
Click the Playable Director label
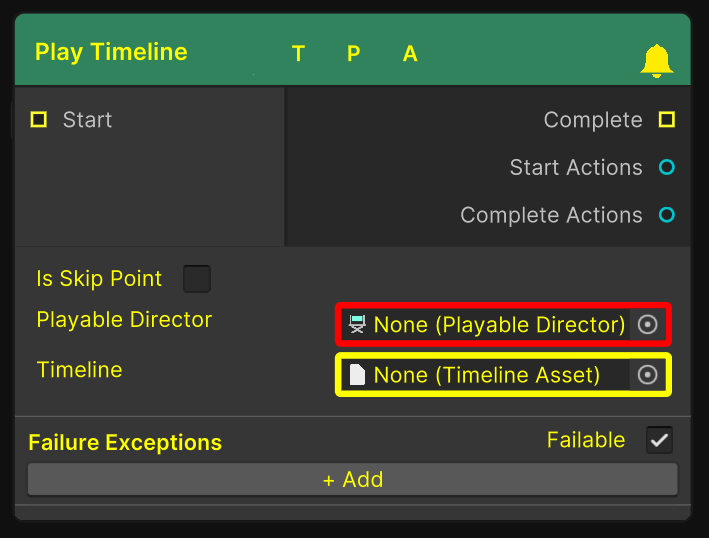(x=124, y=320)
